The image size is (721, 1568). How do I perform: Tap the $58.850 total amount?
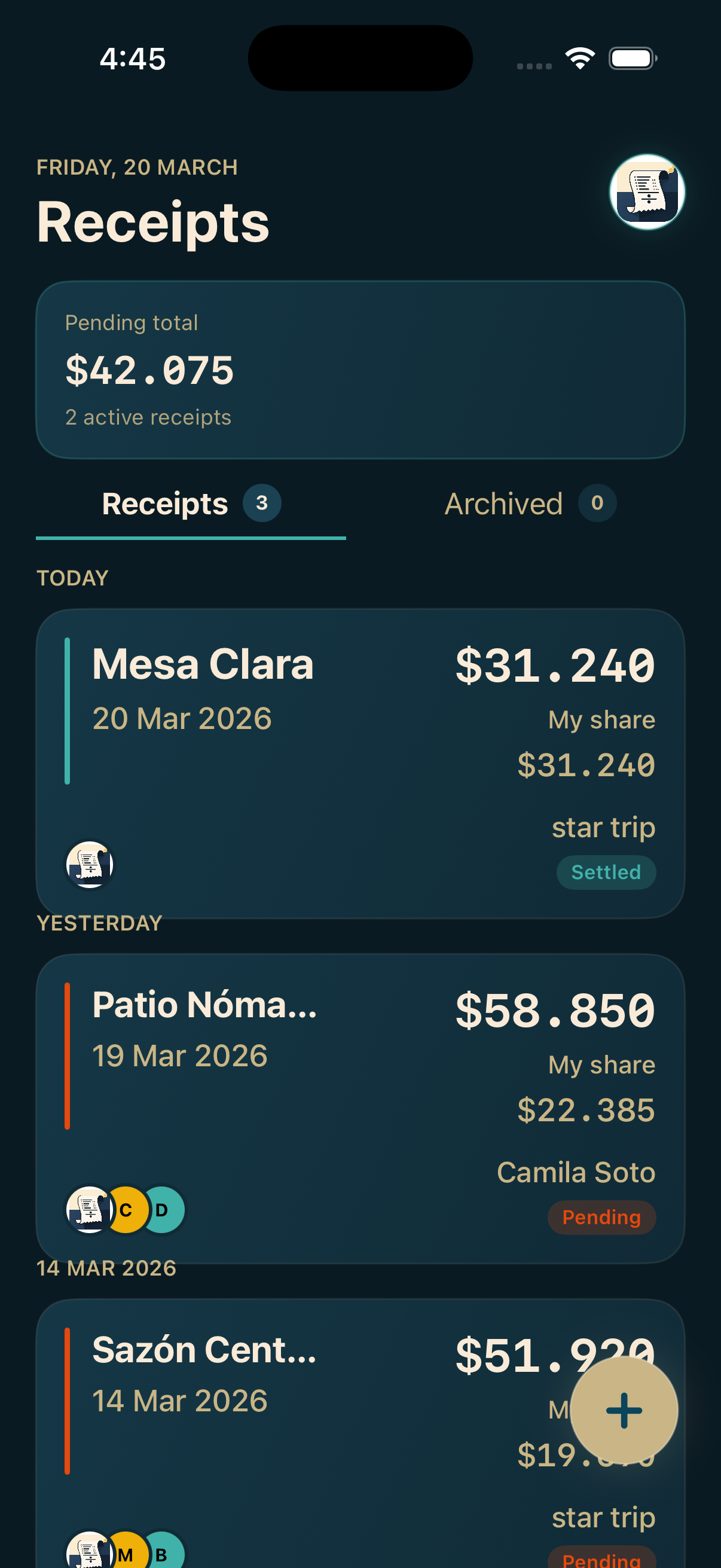(x=555, y=1011)
